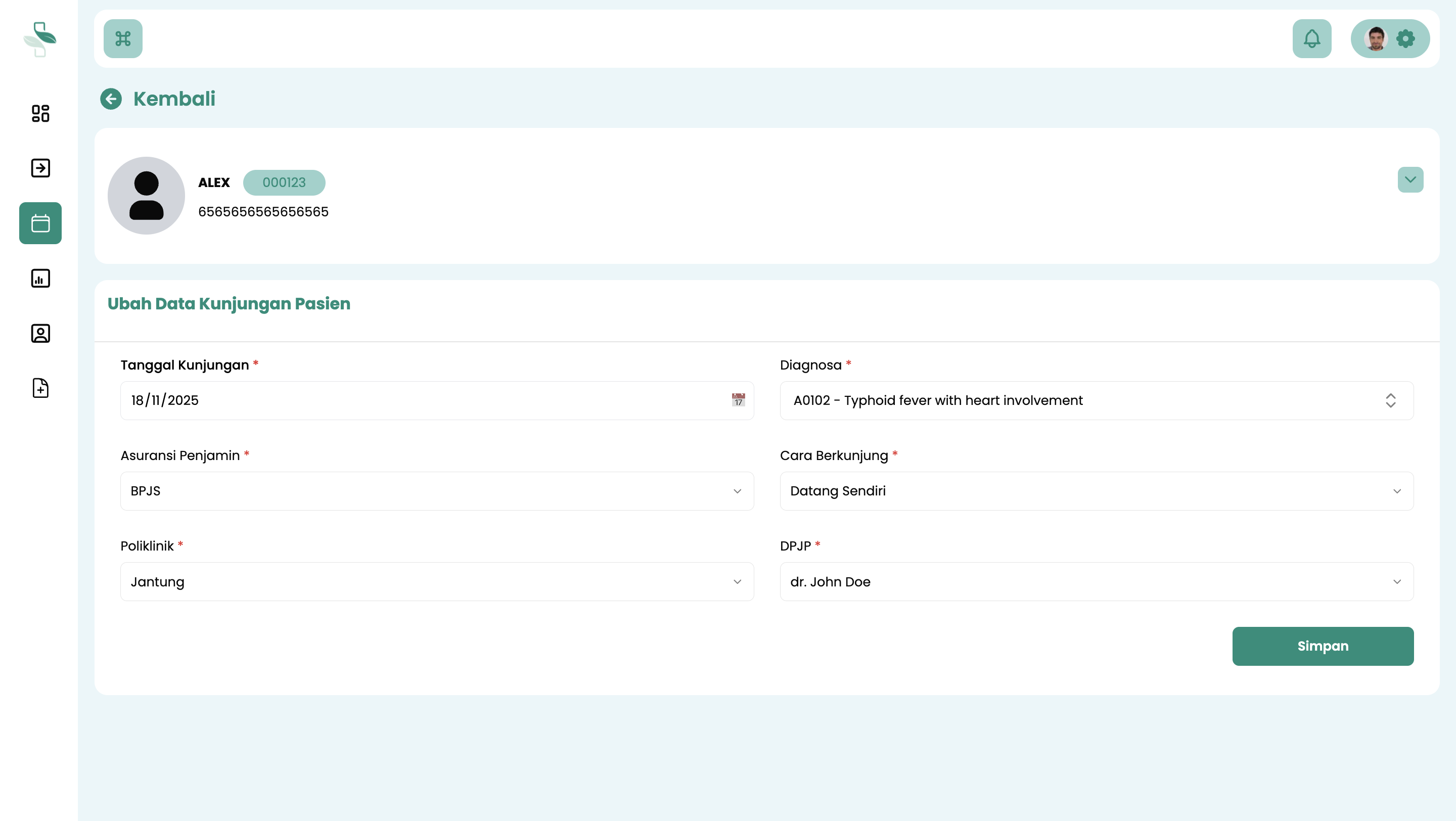Open the dashboard grid icon in sidebar
1456x821 pixels.
tap(40, 113)
